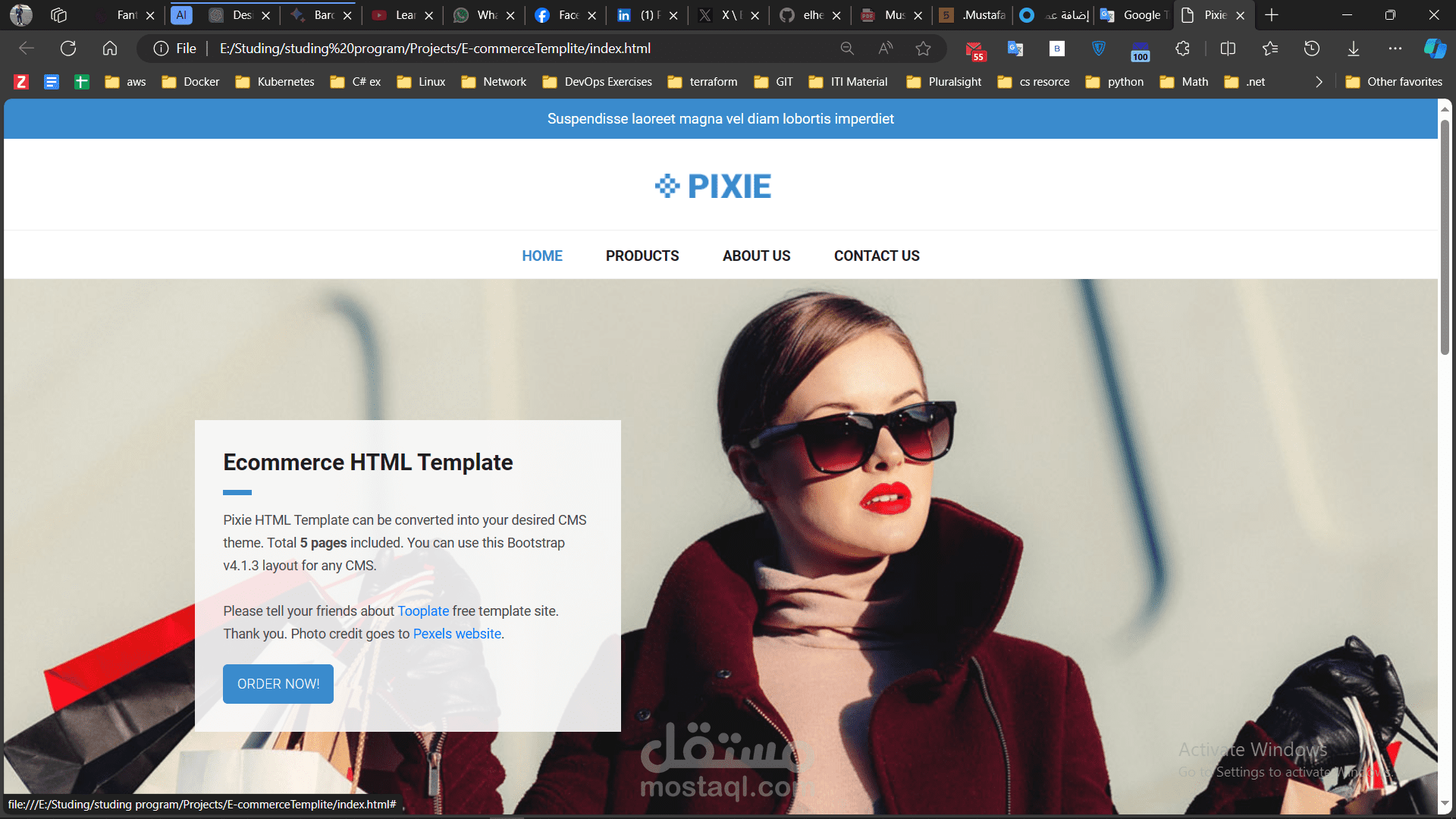Toggle split screen icon
1456x819 pixels.
[1228, 49]
